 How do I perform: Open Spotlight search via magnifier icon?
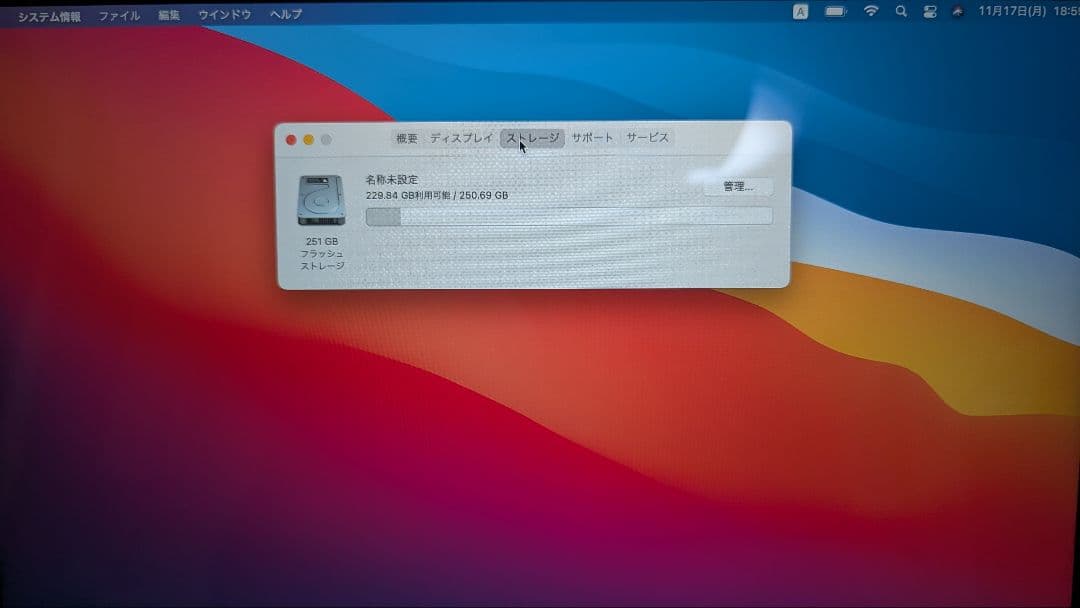tap(901, 12)
